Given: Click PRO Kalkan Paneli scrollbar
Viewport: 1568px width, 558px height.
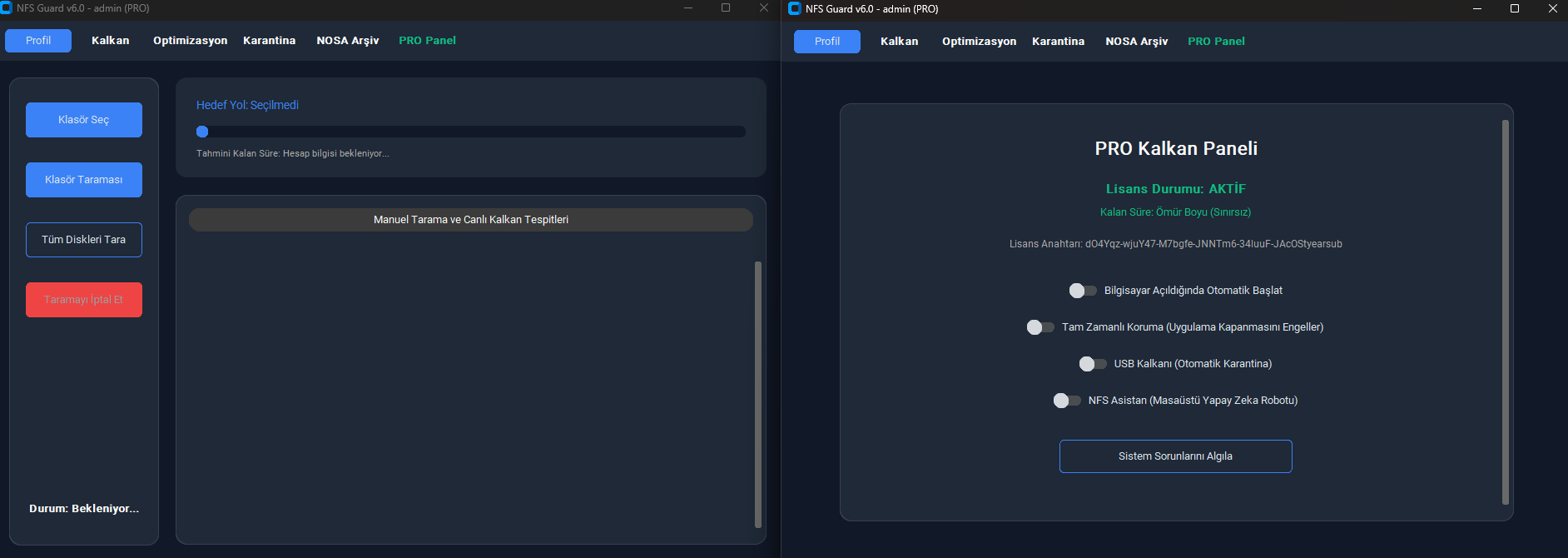Looking at the screenshot, I should point(1505,312).
